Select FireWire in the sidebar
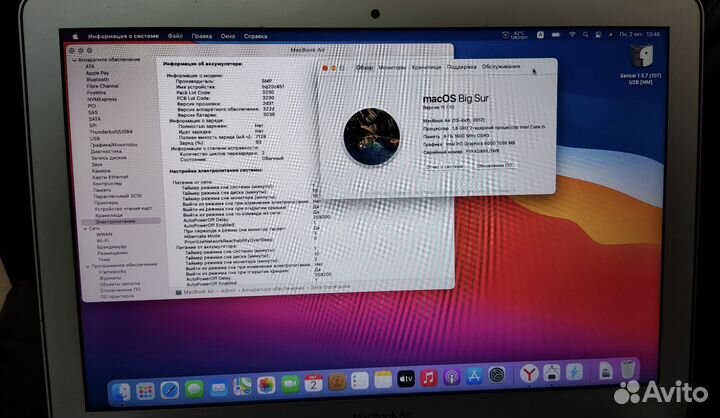Screen dimensions: 720x418 96,93
